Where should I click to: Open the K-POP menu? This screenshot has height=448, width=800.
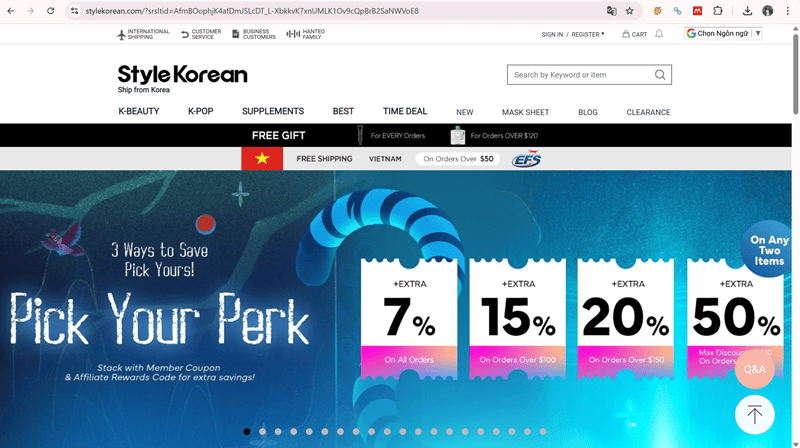click(201, 111)
